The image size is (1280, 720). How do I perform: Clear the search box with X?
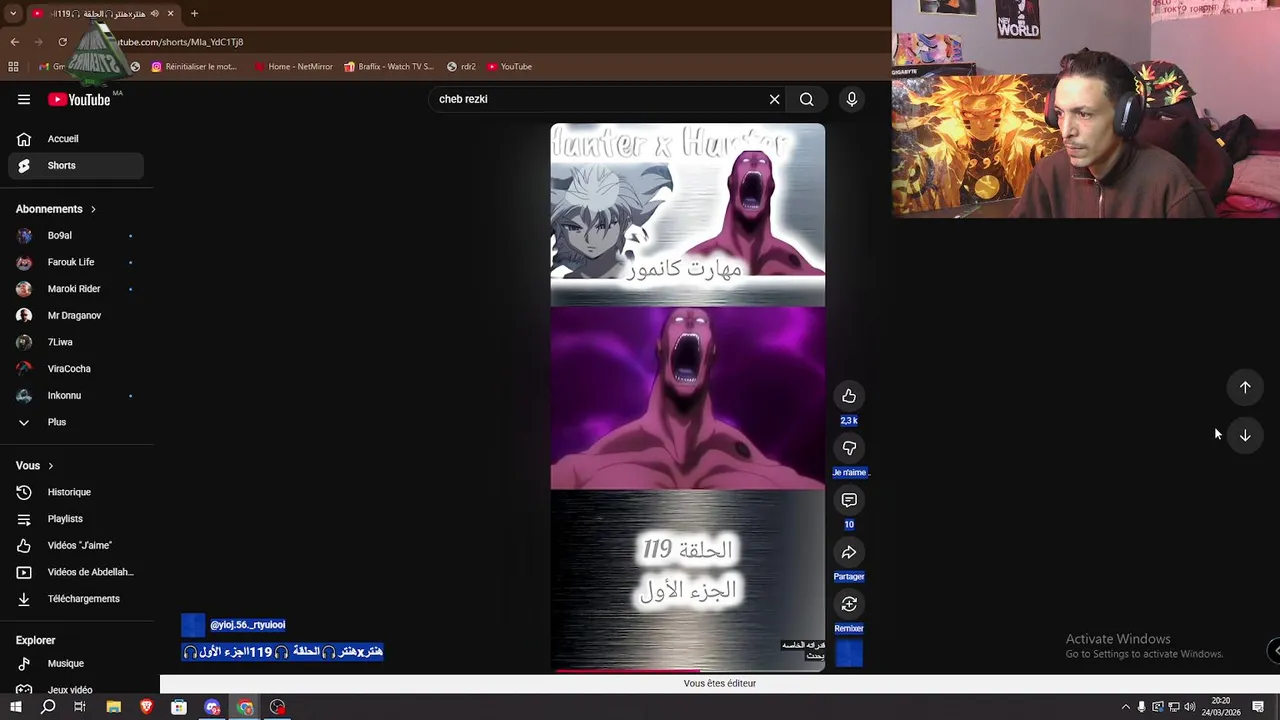[774, 99]
